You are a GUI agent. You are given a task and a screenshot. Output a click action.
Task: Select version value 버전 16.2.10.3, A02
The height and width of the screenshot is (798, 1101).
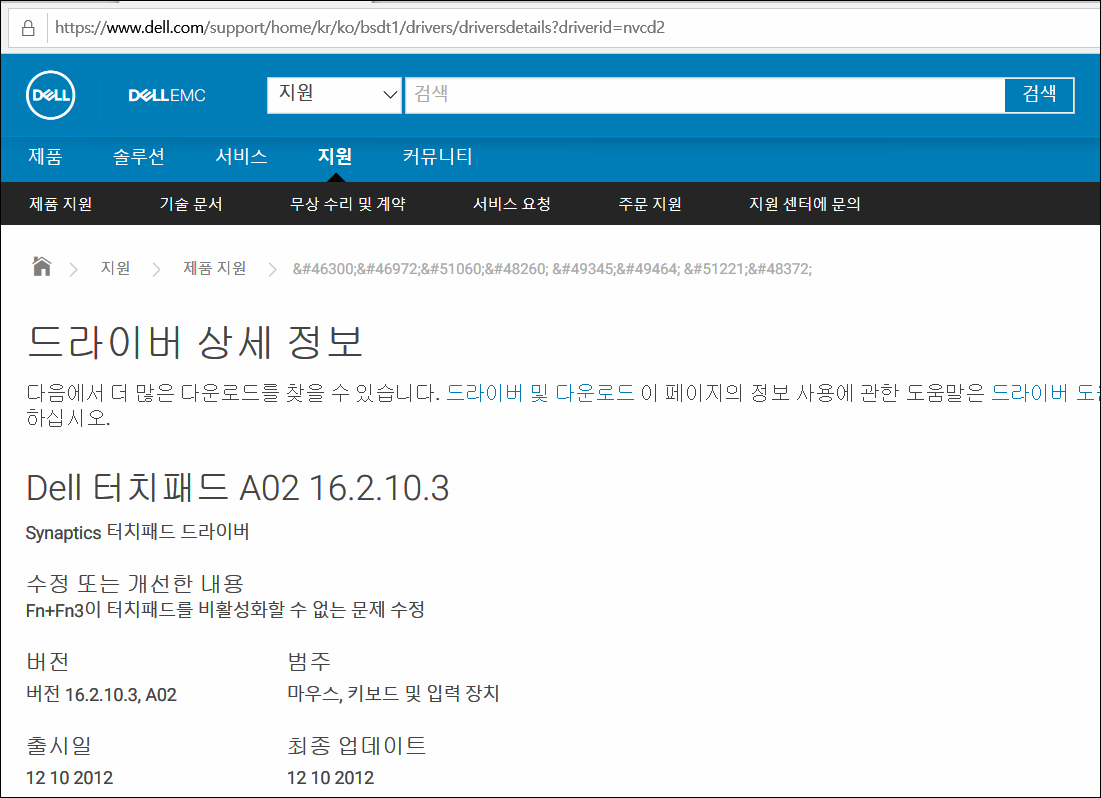pos(101,695)
